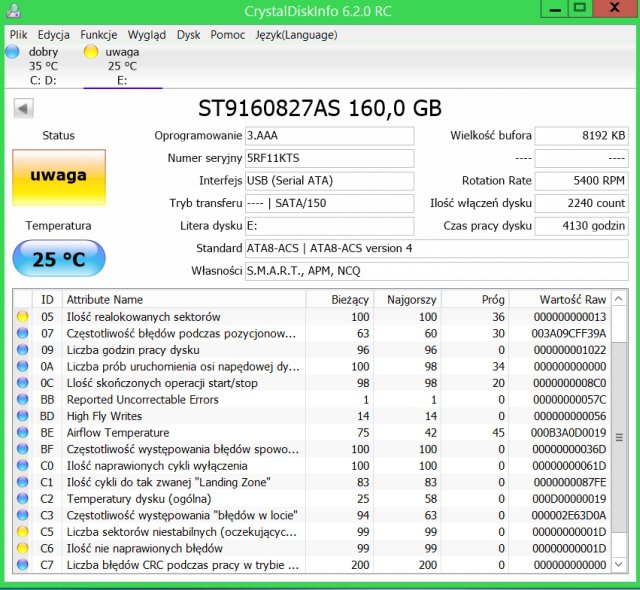Click the SMART list vertical scrollbar thumb

click(x=619, y=437)
